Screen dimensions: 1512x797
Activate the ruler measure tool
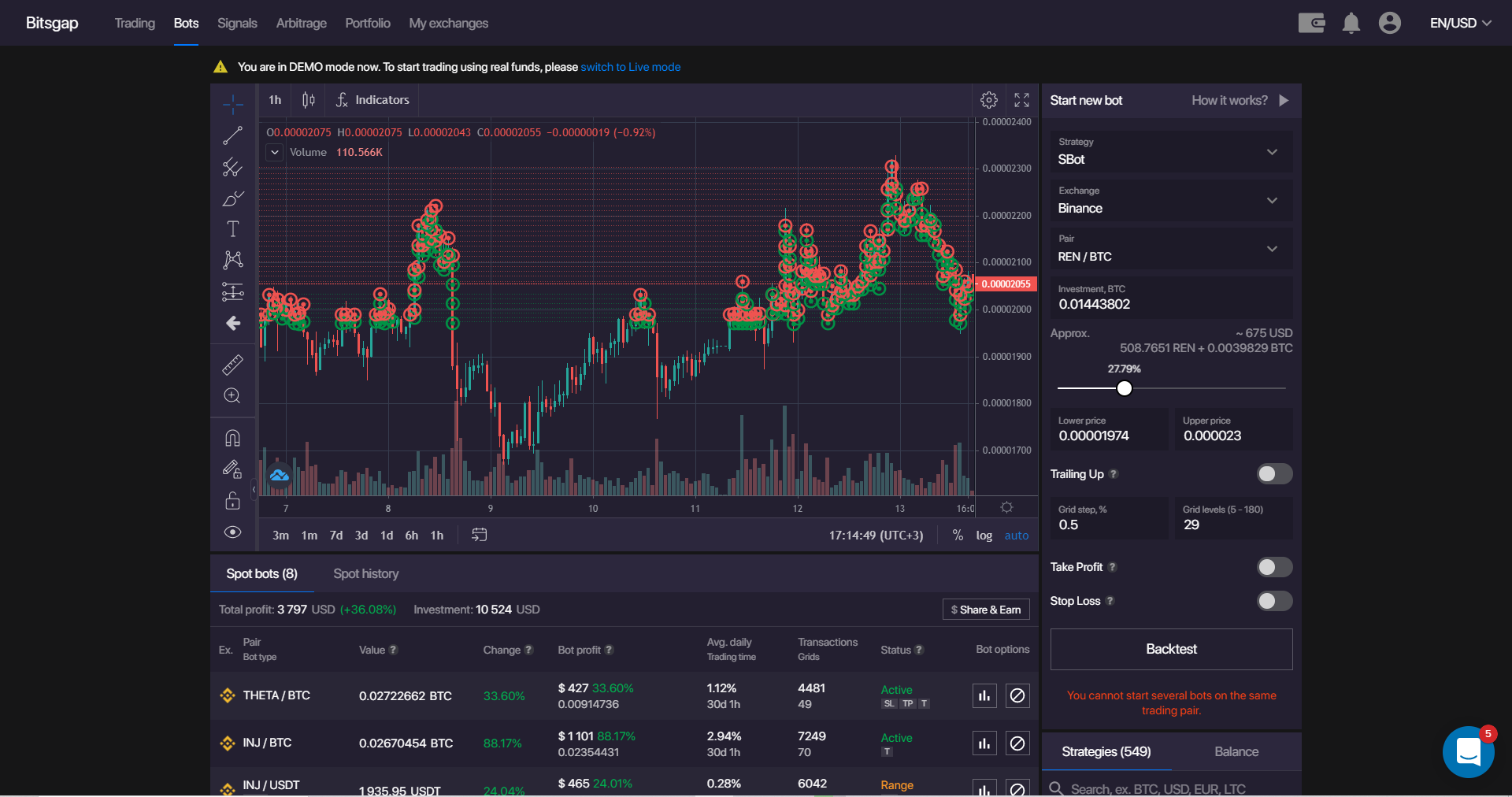[232, 365]
